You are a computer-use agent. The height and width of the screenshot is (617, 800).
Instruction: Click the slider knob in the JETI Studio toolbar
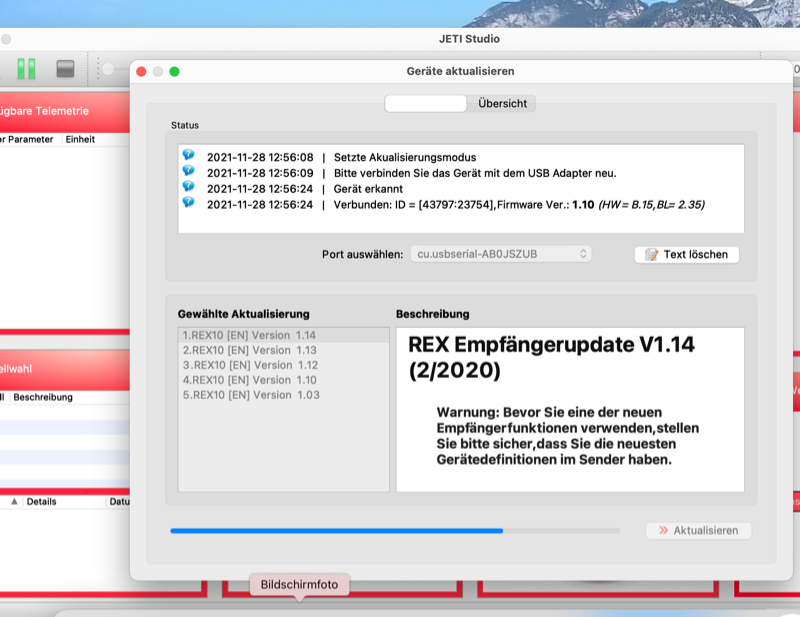(108, 69)
